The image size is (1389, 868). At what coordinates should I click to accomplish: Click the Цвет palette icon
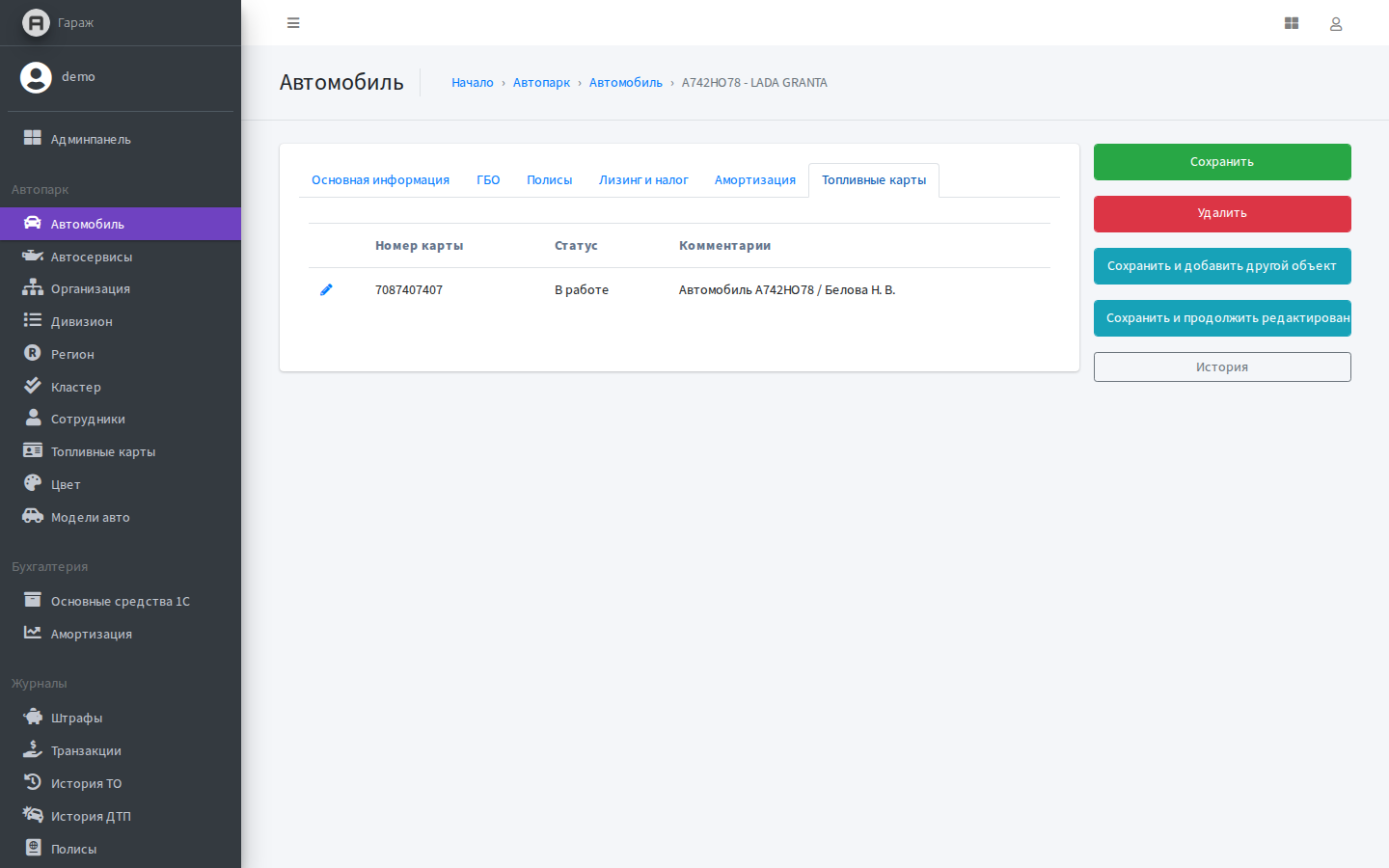point(33,483)
